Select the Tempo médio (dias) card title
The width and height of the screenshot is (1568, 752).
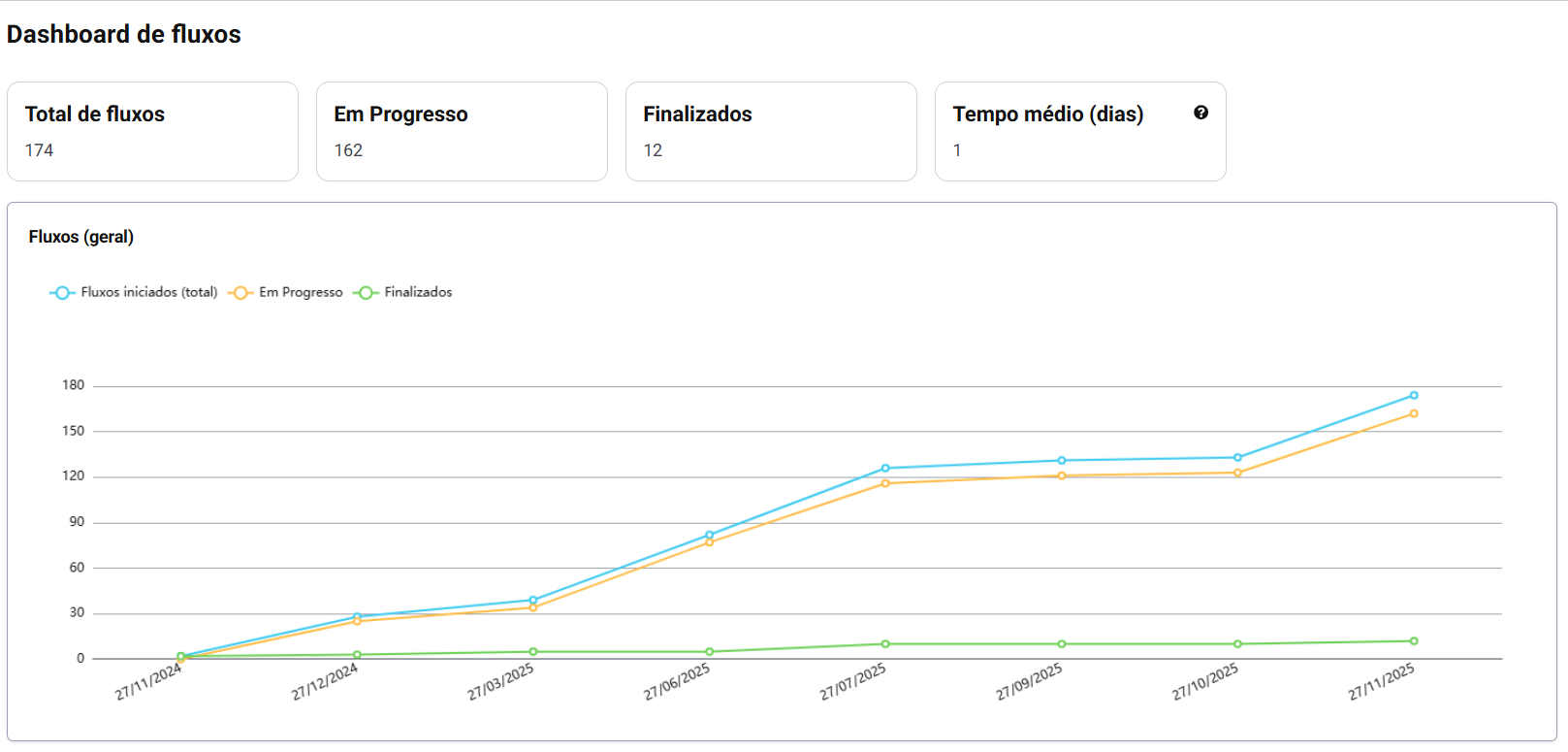coord(1047,114)
